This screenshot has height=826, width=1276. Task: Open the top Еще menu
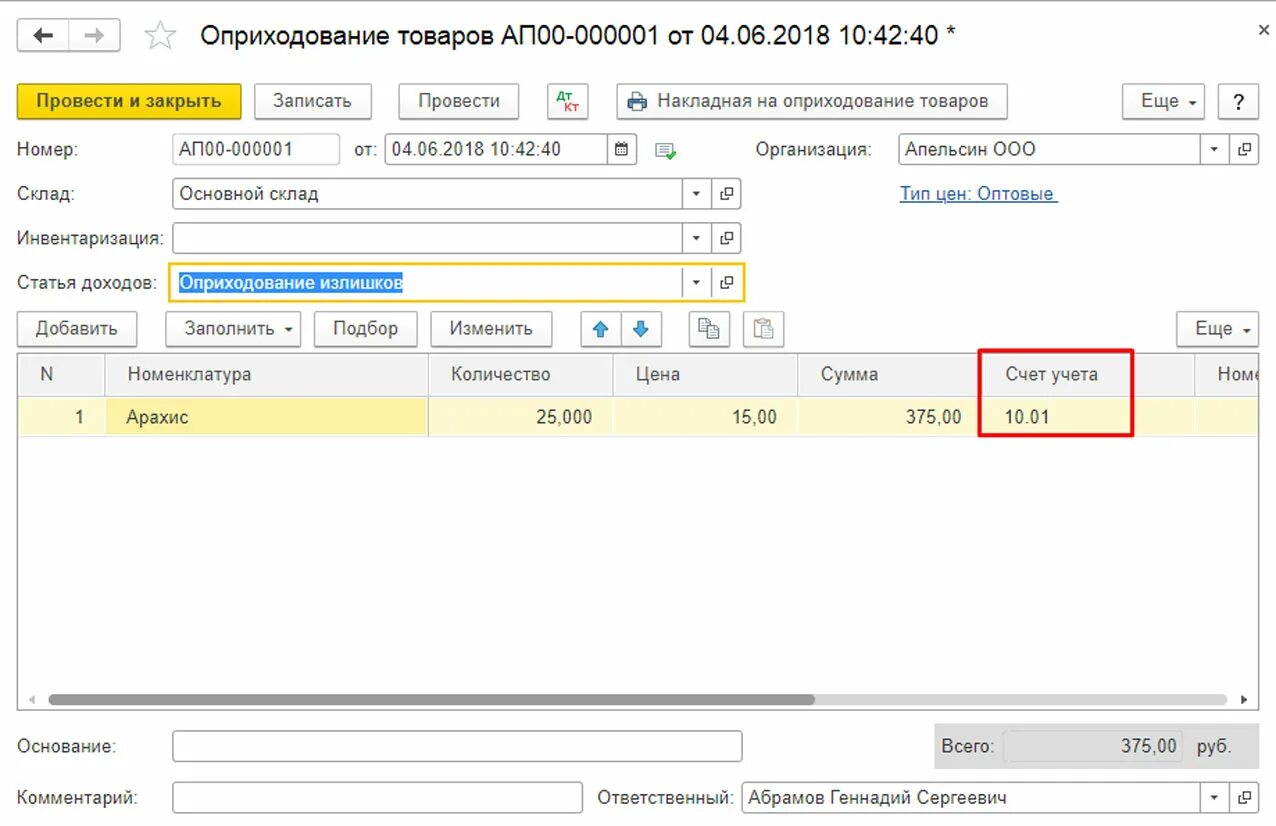[x=1163, y=101]
